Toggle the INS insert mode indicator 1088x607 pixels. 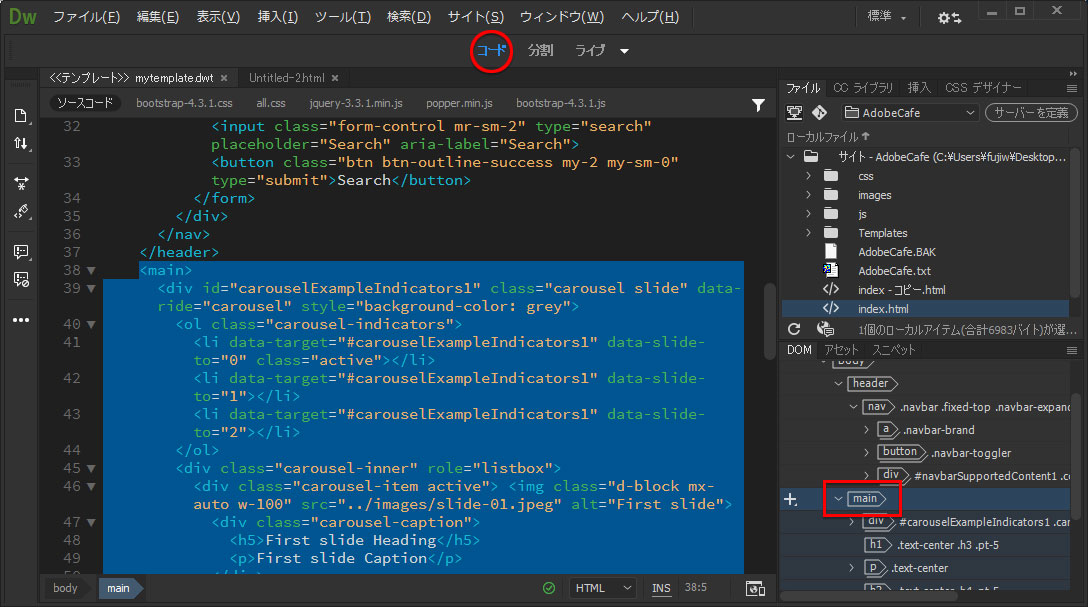coord(661,588)
